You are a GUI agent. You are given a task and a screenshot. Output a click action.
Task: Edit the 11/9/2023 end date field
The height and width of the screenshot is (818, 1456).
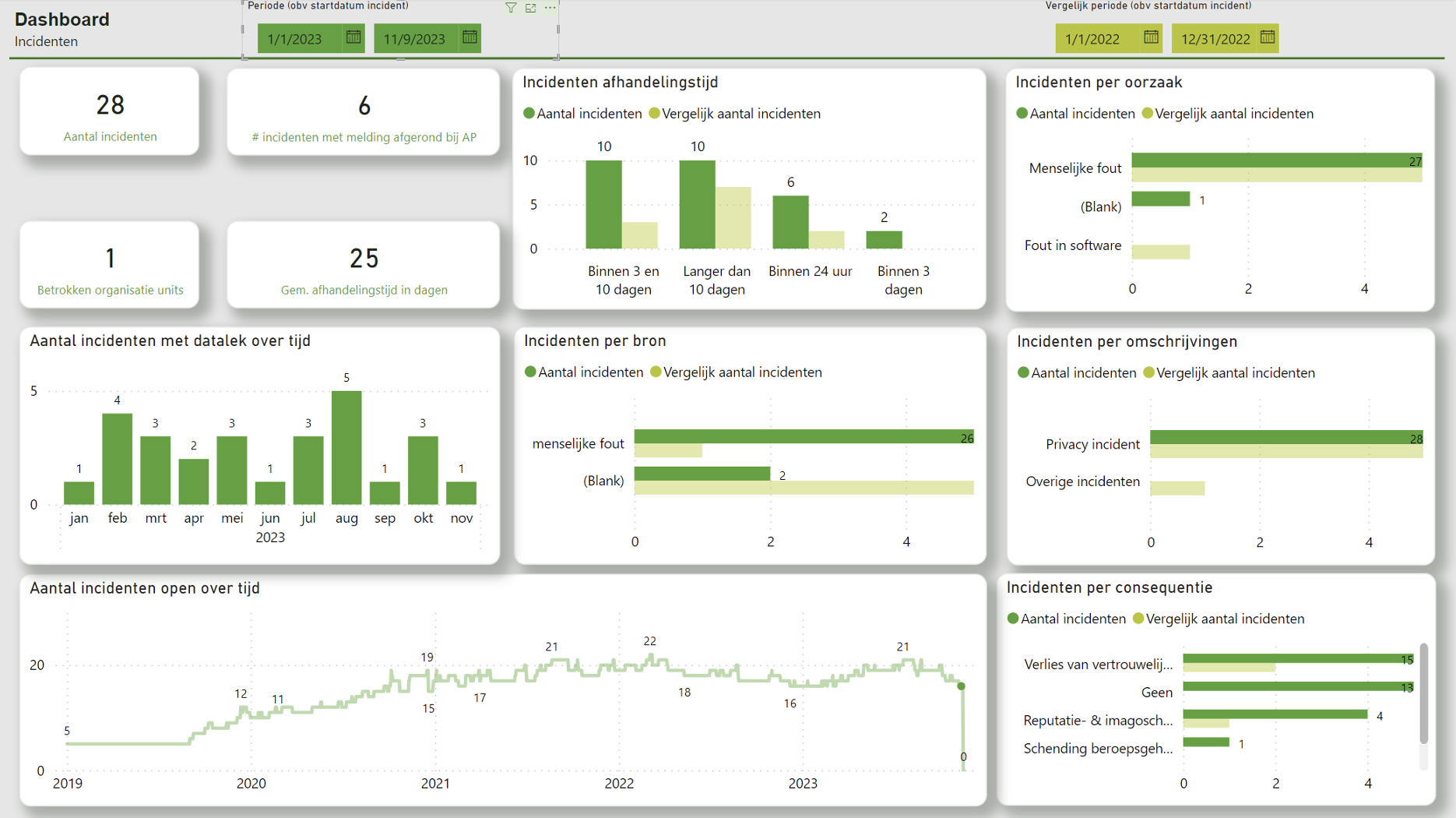click(417, 38)
